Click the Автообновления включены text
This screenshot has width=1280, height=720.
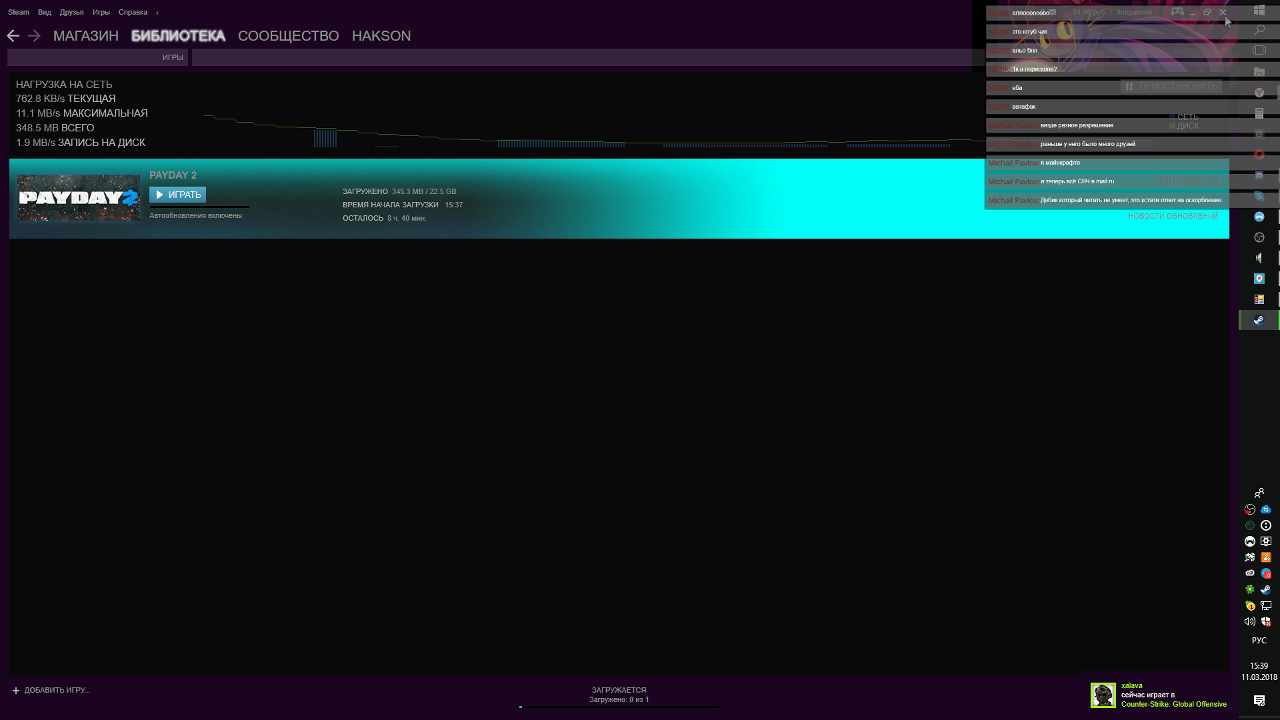[196, 216]
